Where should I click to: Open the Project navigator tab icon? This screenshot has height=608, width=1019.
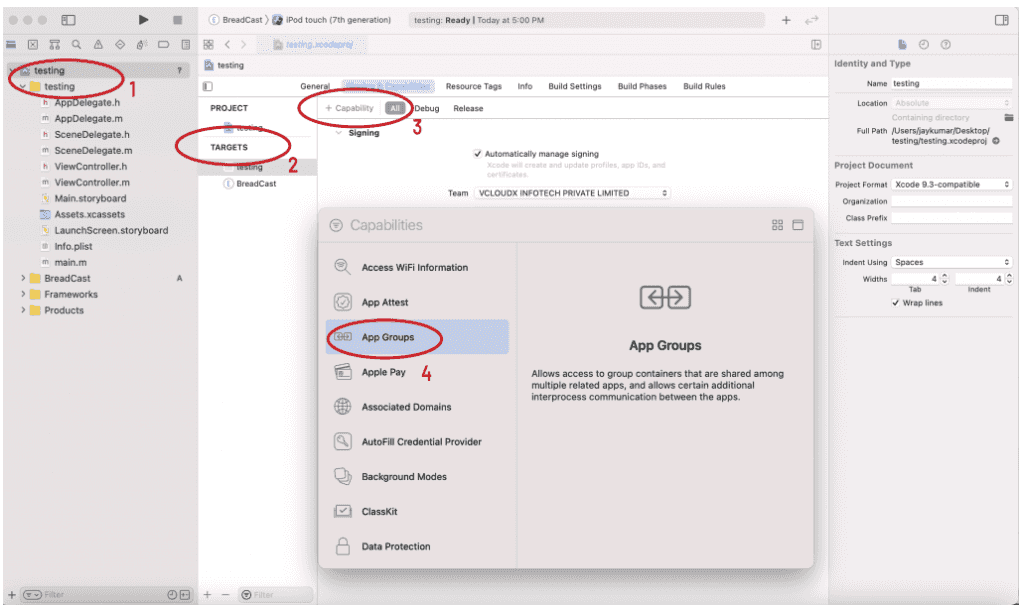coord(11,45)
